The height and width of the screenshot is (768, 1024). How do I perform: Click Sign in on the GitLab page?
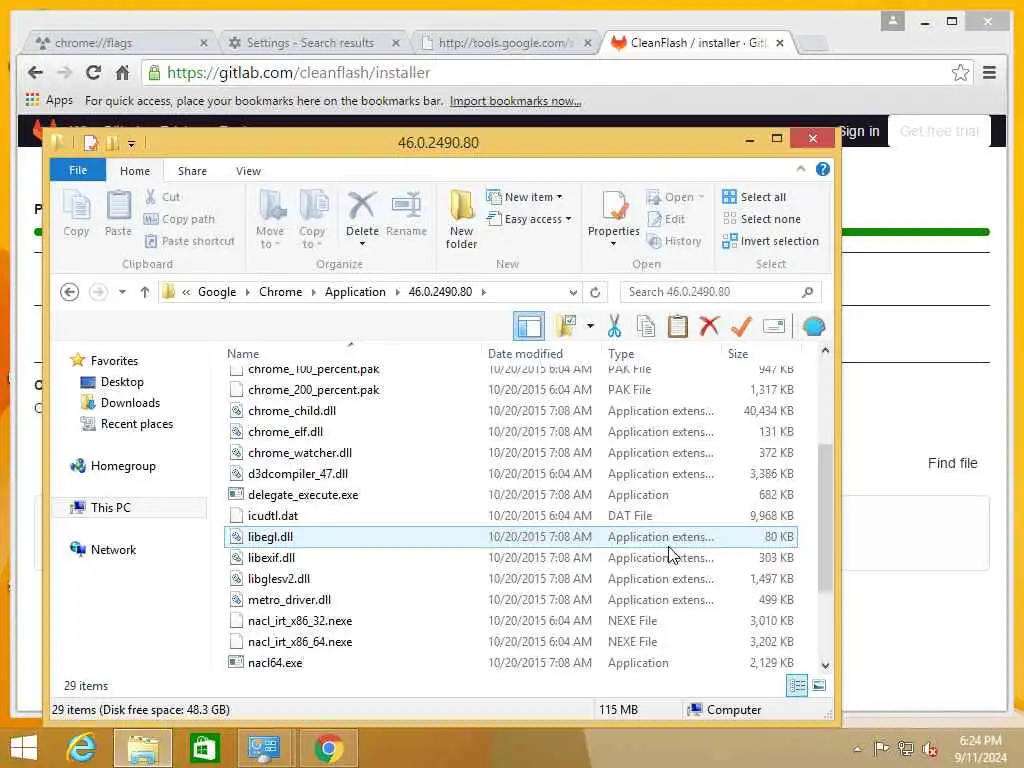tap(859, 131)
